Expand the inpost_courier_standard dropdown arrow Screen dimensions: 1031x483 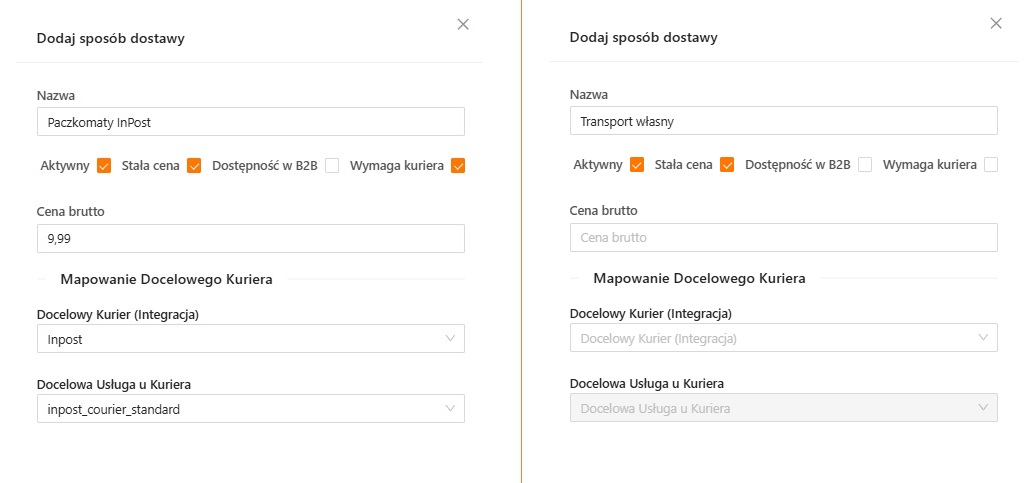tap(449, 408)
